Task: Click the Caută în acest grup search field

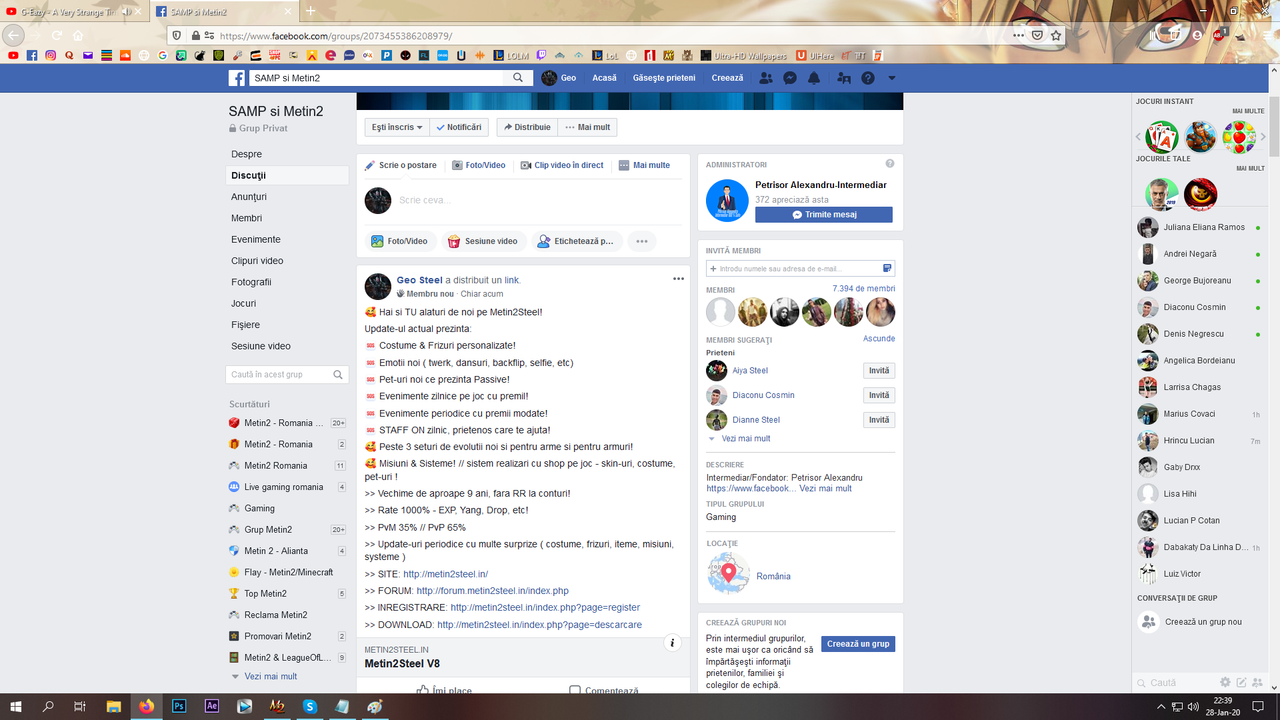Action: coord(287,375)
